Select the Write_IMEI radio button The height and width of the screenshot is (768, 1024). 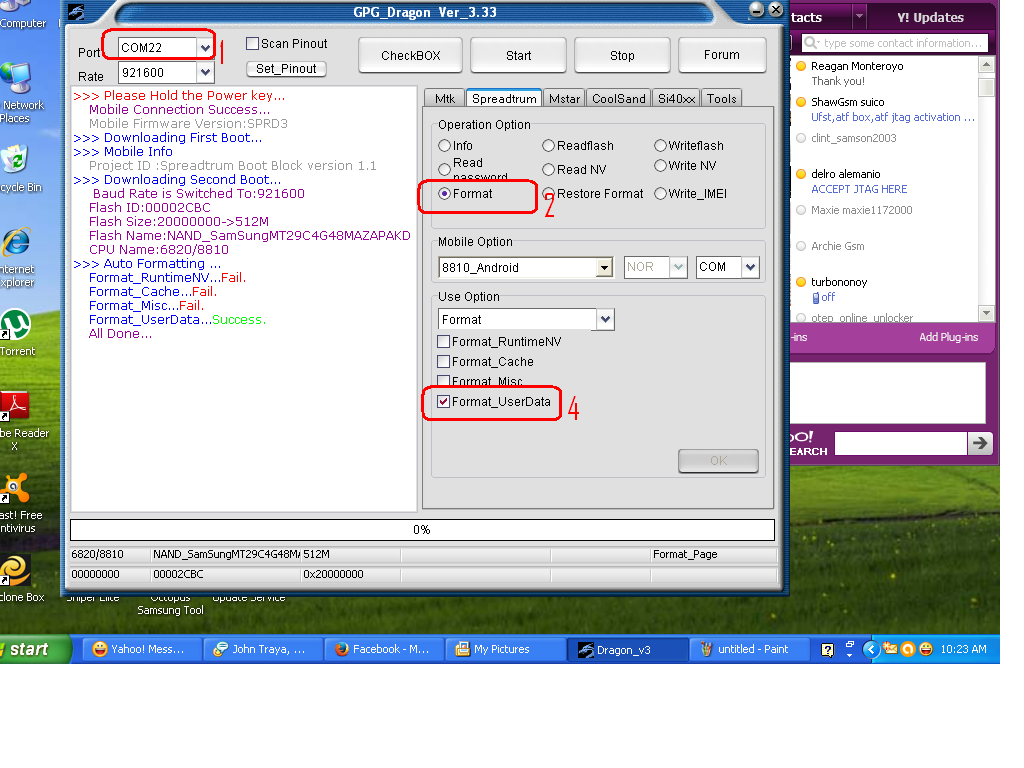pos(660,194)
